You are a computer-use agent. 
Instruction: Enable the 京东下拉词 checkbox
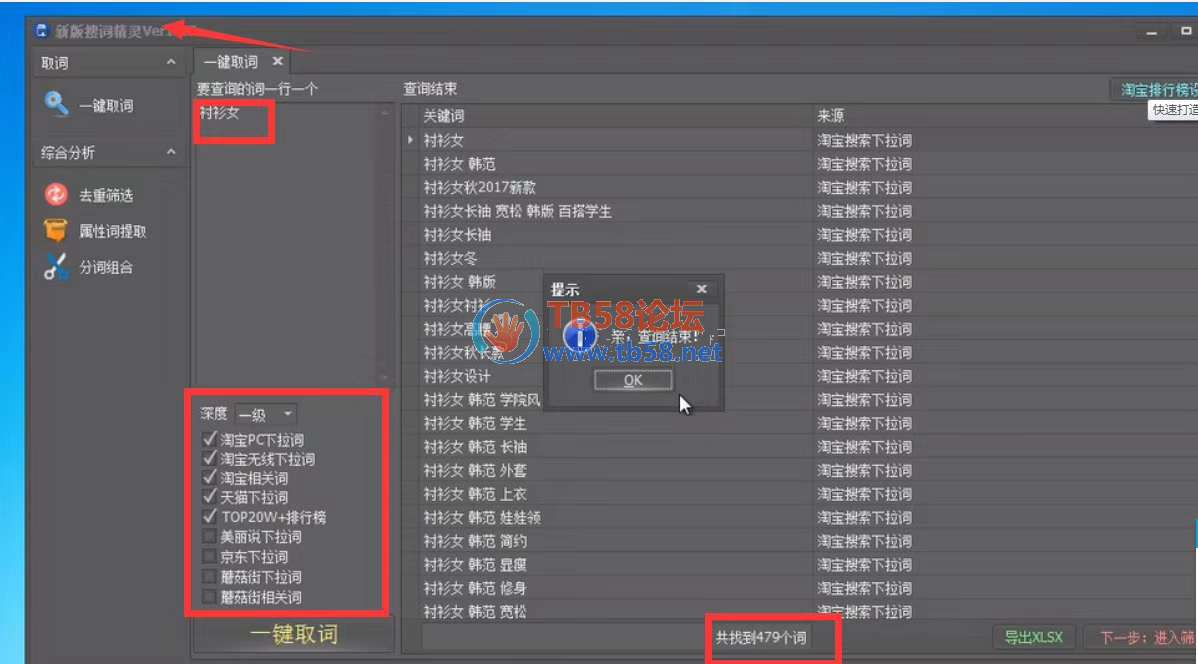click(209, 557)
